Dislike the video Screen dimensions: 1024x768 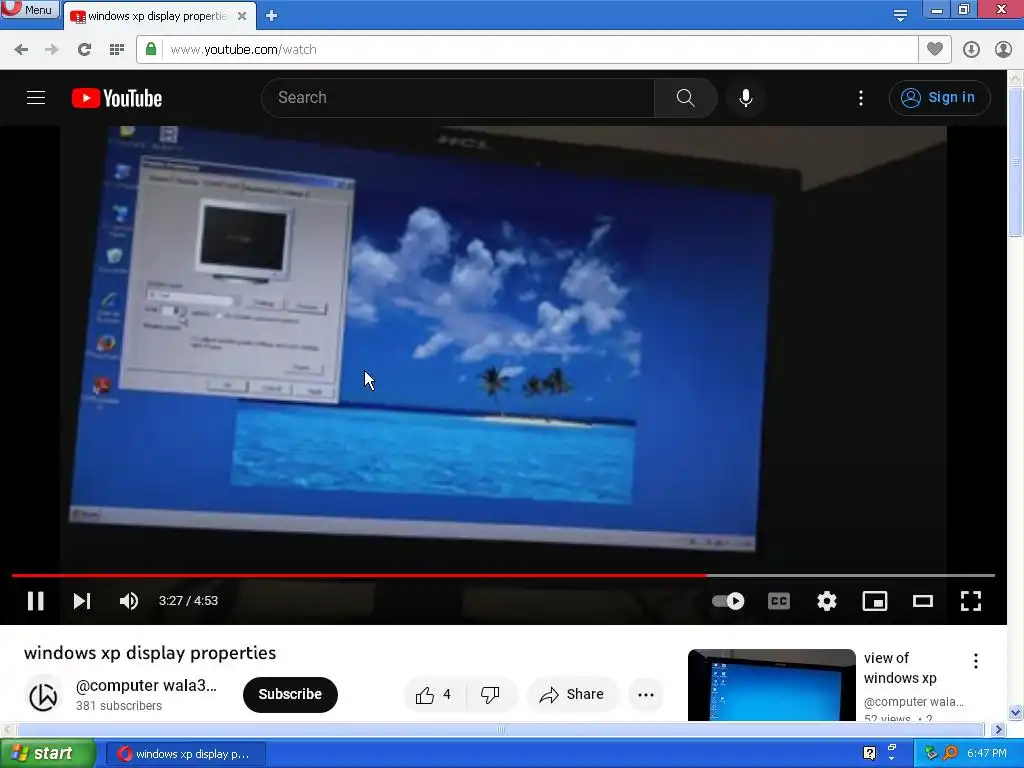point(490,694)
